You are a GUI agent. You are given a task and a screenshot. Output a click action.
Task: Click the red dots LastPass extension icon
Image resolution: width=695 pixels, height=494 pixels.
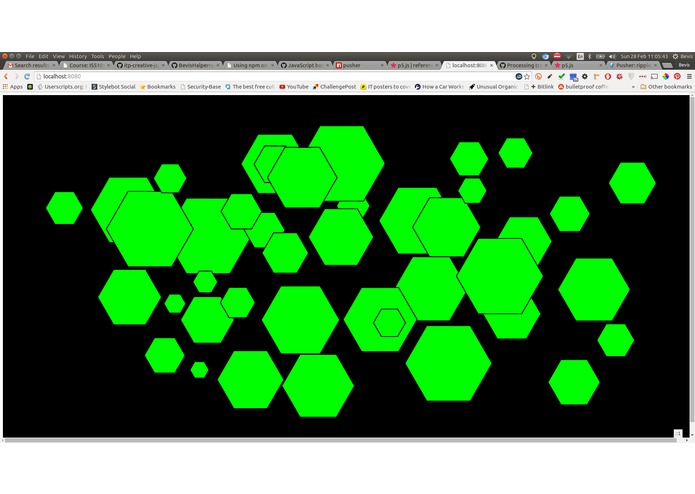(642, 77)
